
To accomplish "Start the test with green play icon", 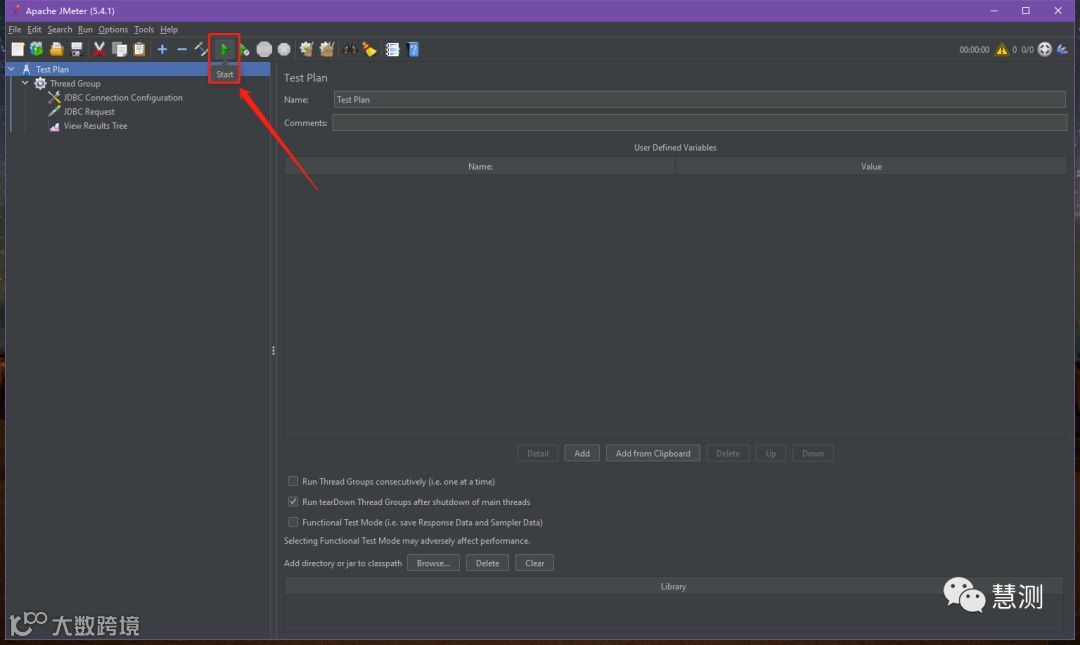I will point(225,49).
